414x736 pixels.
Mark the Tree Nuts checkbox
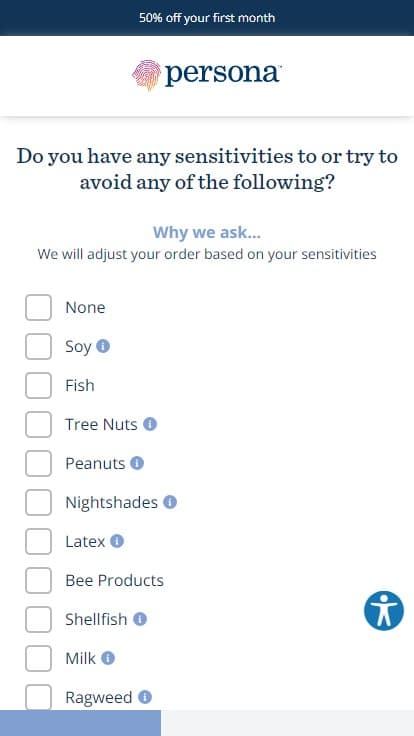[38, 424]
